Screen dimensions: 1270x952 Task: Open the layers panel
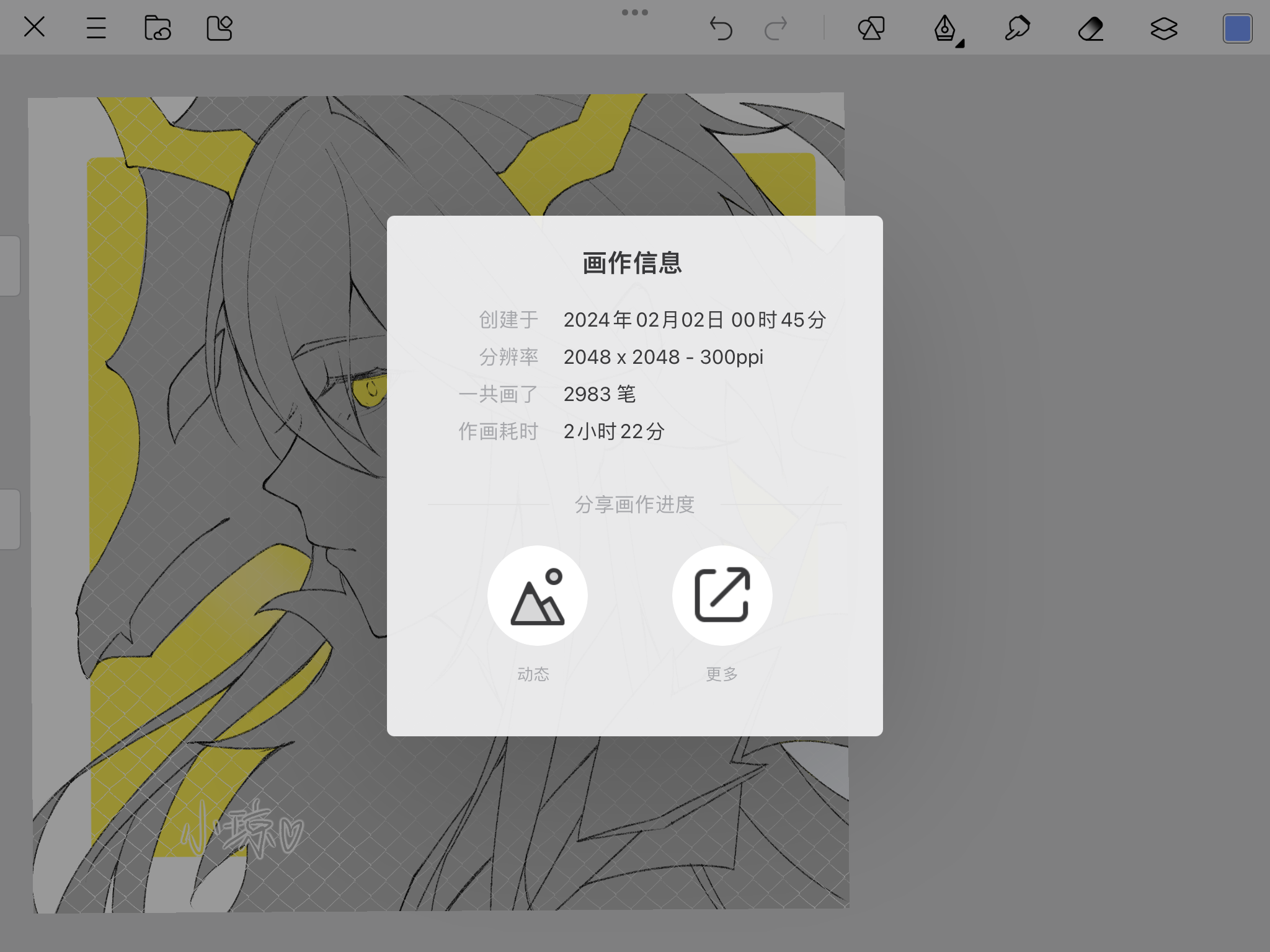(1164, 29)
